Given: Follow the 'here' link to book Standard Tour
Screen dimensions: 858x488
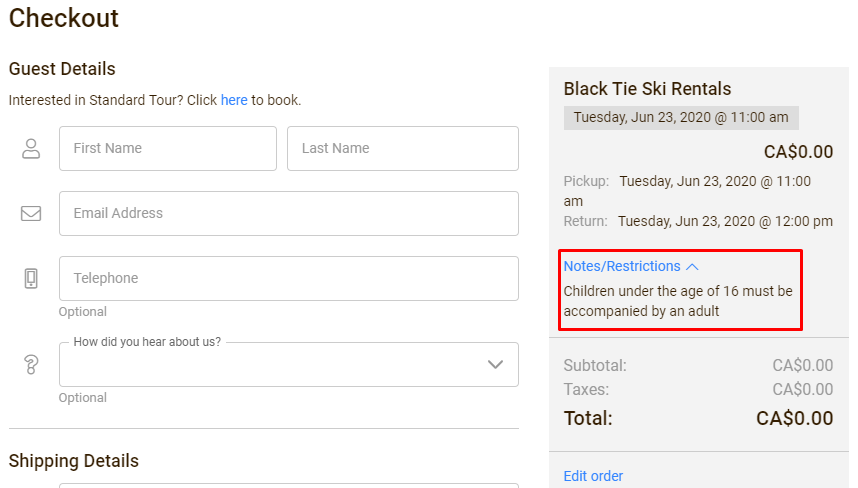Looking at the screenshot, I should [x=234, y=100].
